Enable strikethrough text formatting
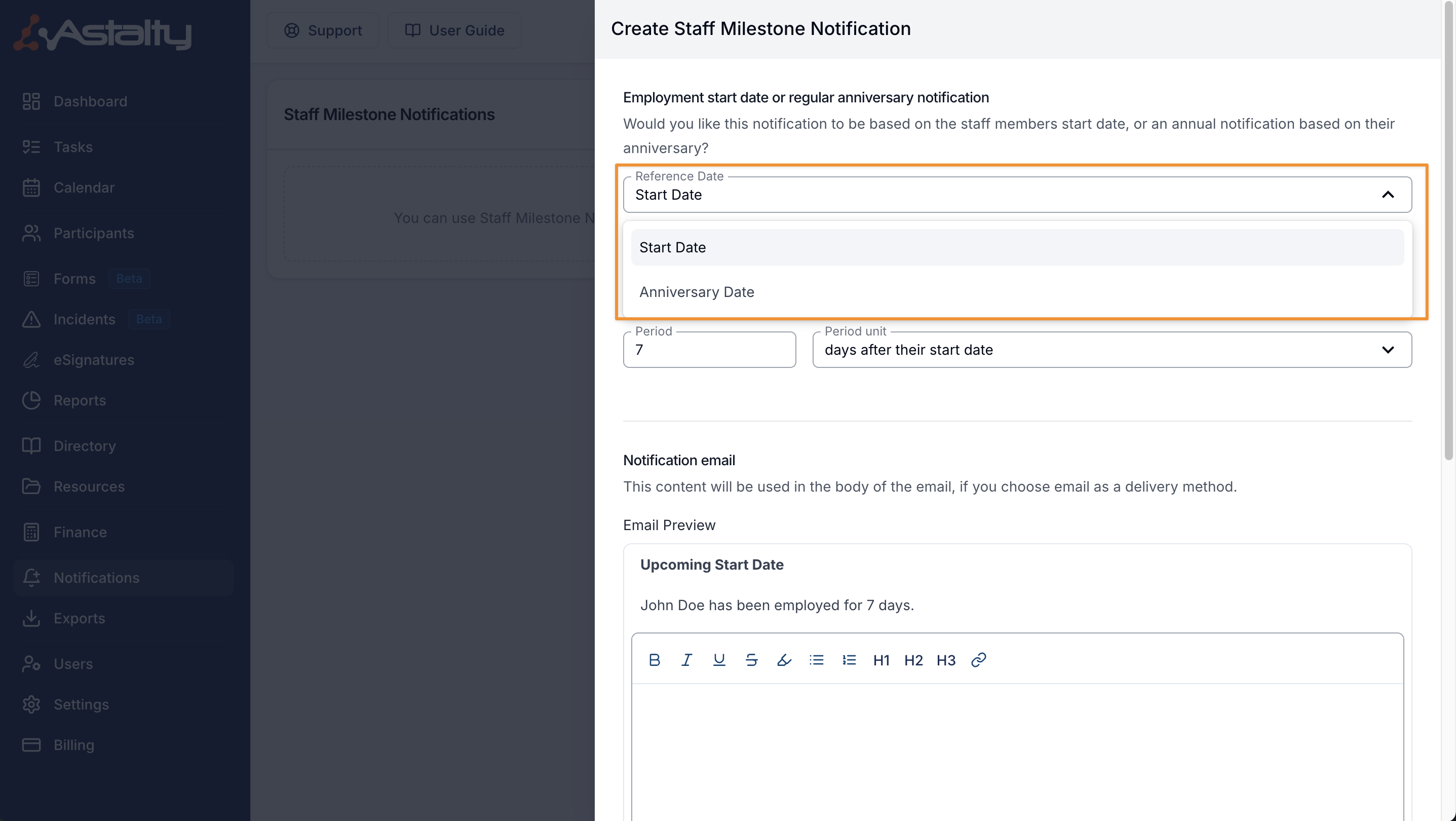The height and width of the screenshot is (821, 1456). pos(751,660)
